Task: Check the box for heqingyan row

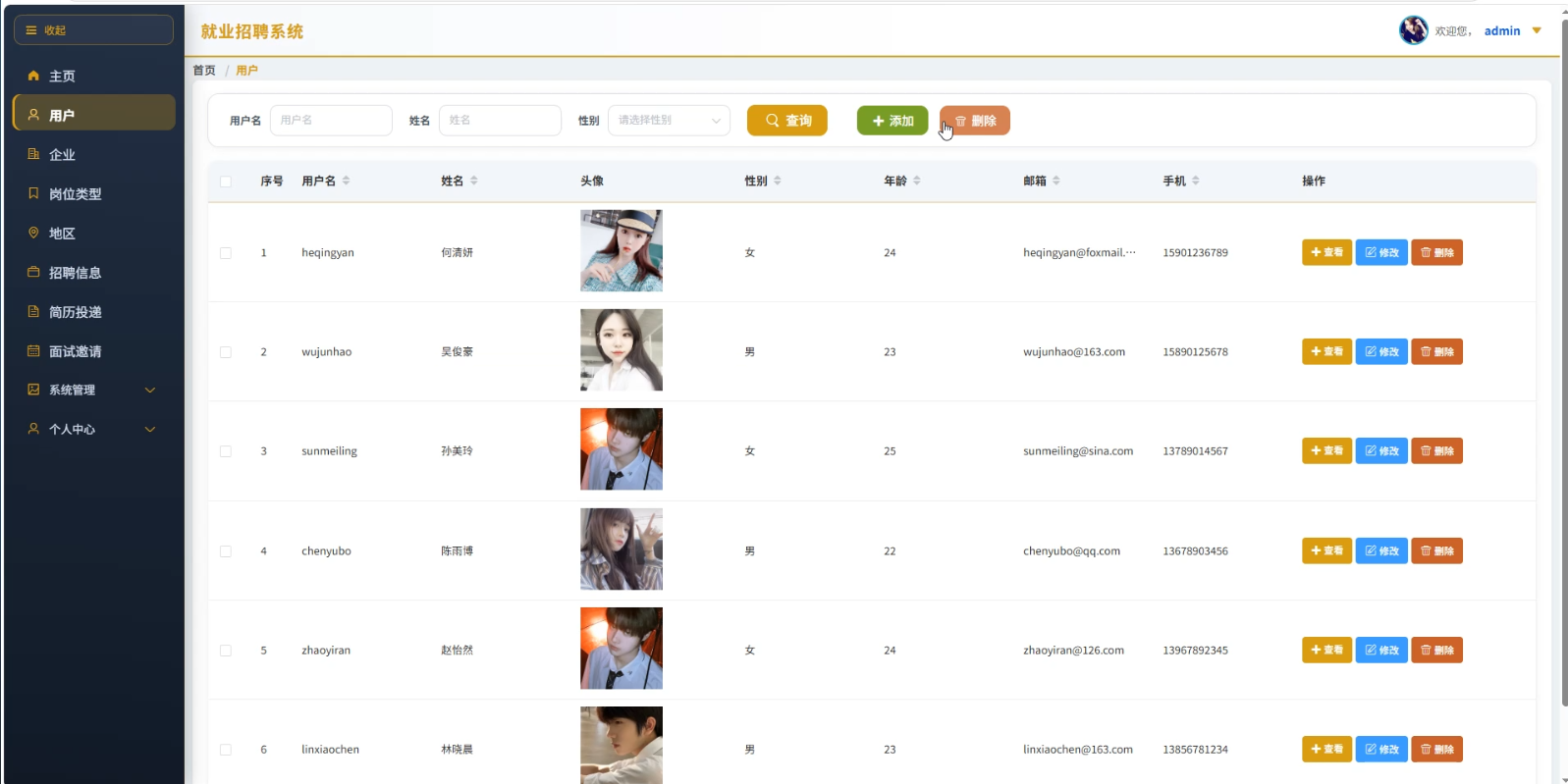Action: click(x=226, y=253)
